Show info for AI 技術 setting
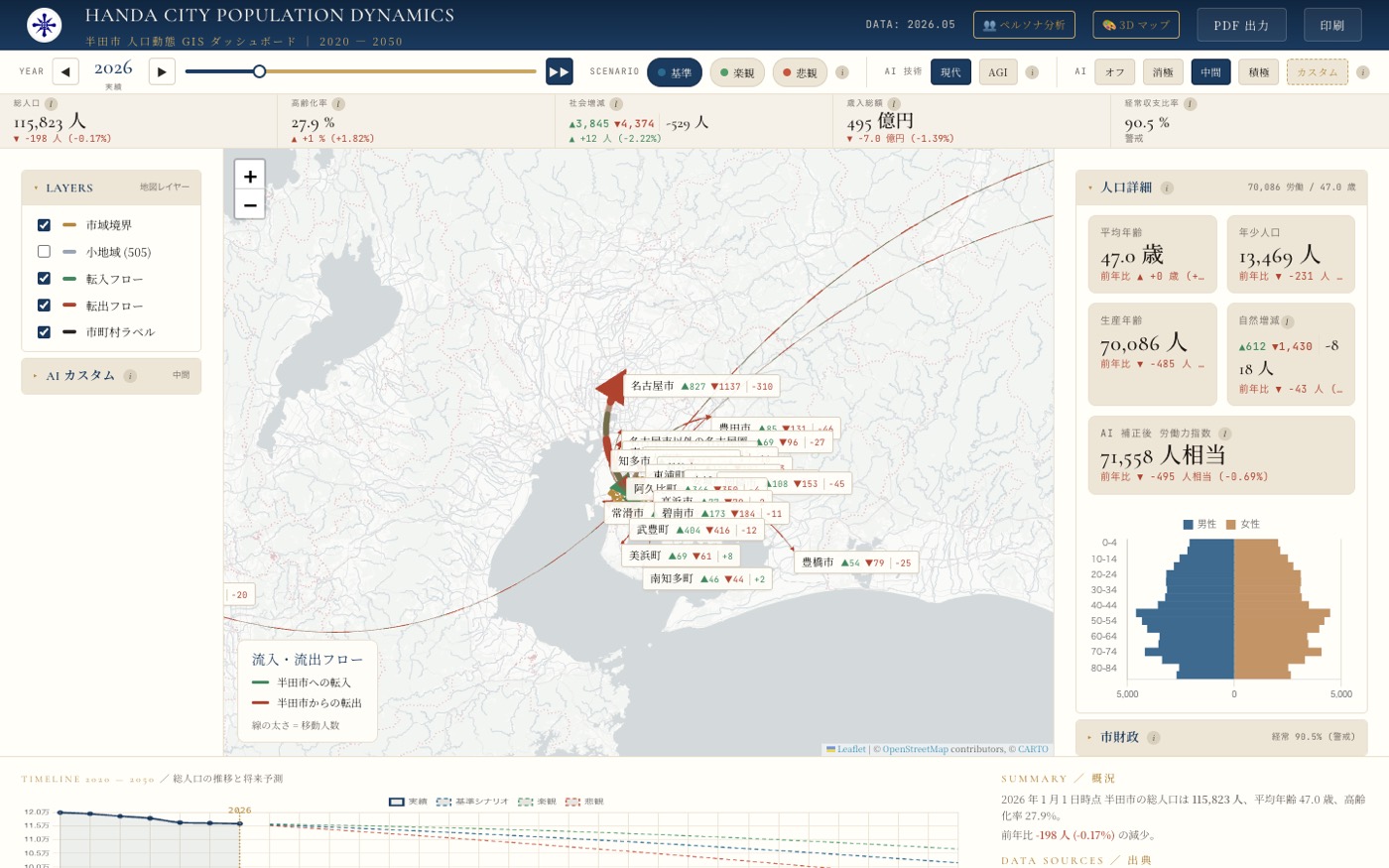 click(1032, 72)
